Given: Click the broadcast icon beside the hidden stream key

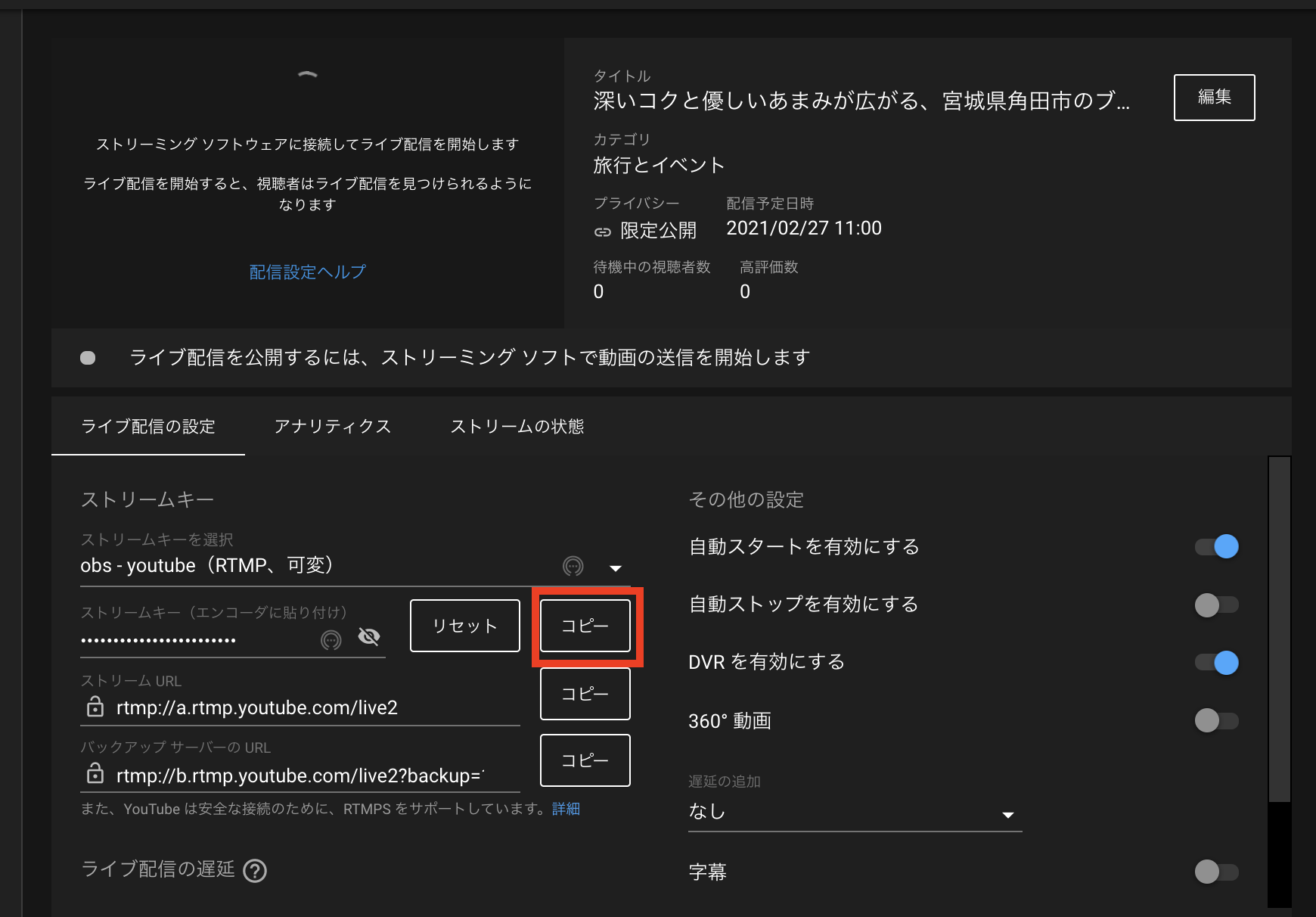Looking at the screenshot, I should [x=331, y=638].
